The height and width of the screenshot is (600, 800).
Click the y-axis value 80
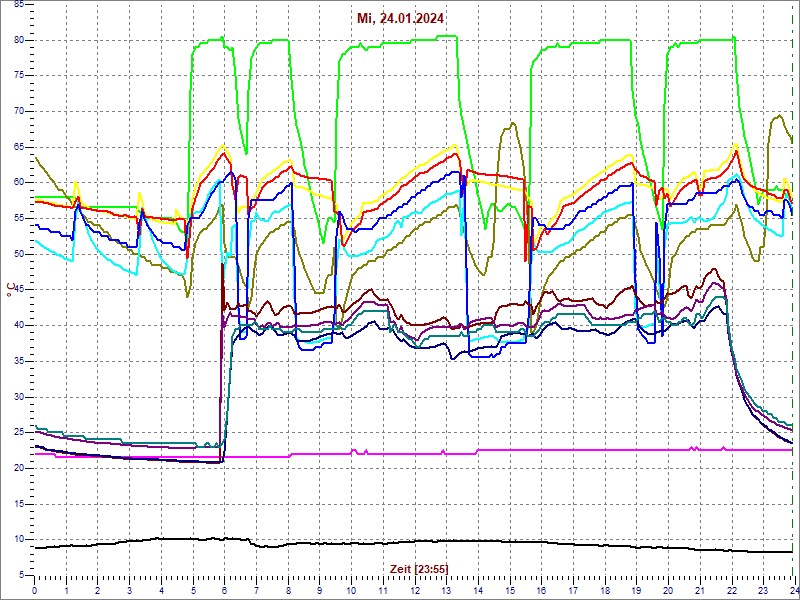coord(19,40)
